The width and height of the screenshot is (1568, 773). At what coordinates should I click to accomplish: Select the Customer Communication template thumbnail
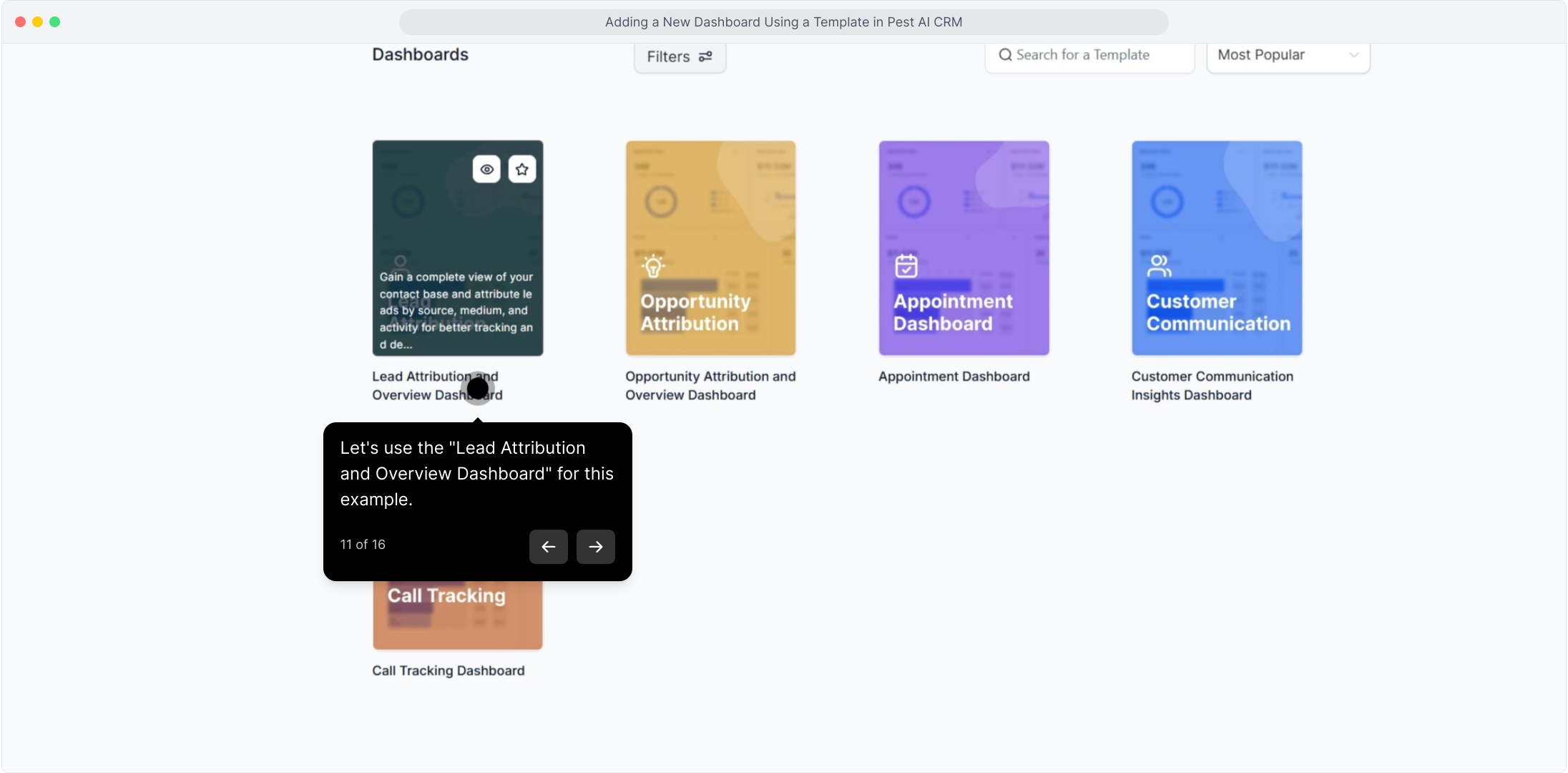(1217, 248)
